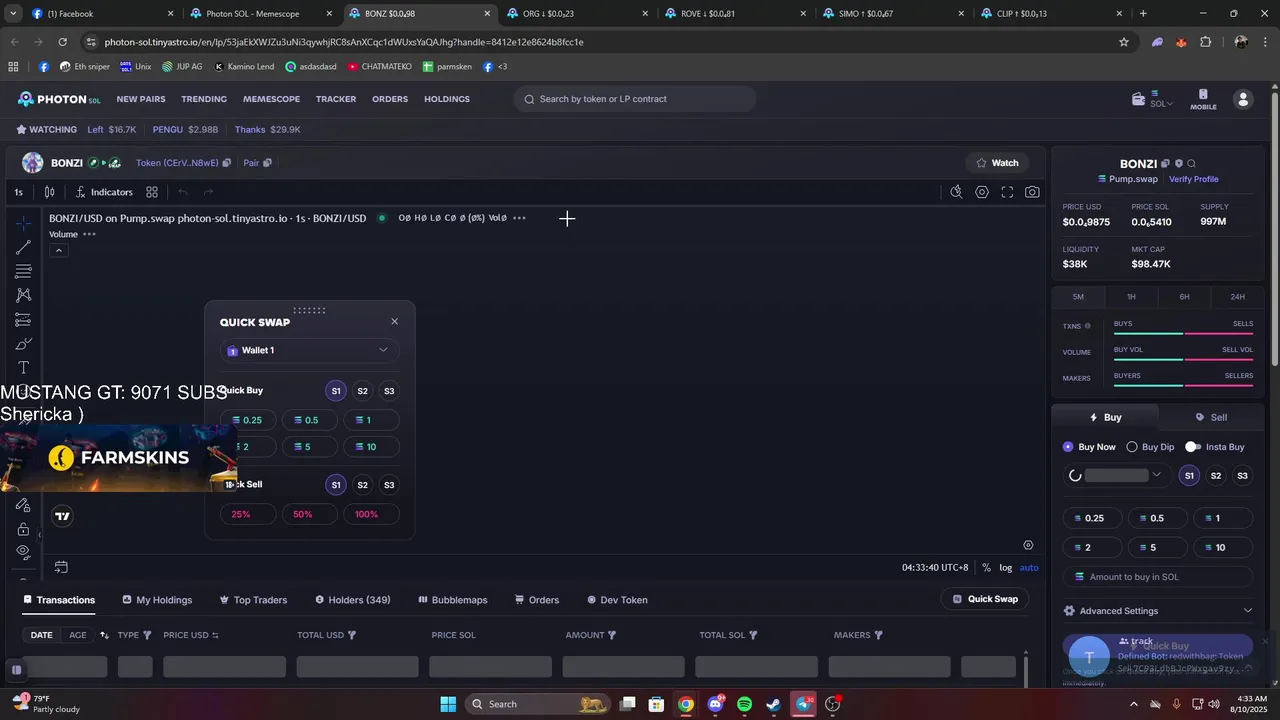Take a chart snapshot with camera icon
The width and height of the screenshot is (1280, 720).
coord(1032,192)
